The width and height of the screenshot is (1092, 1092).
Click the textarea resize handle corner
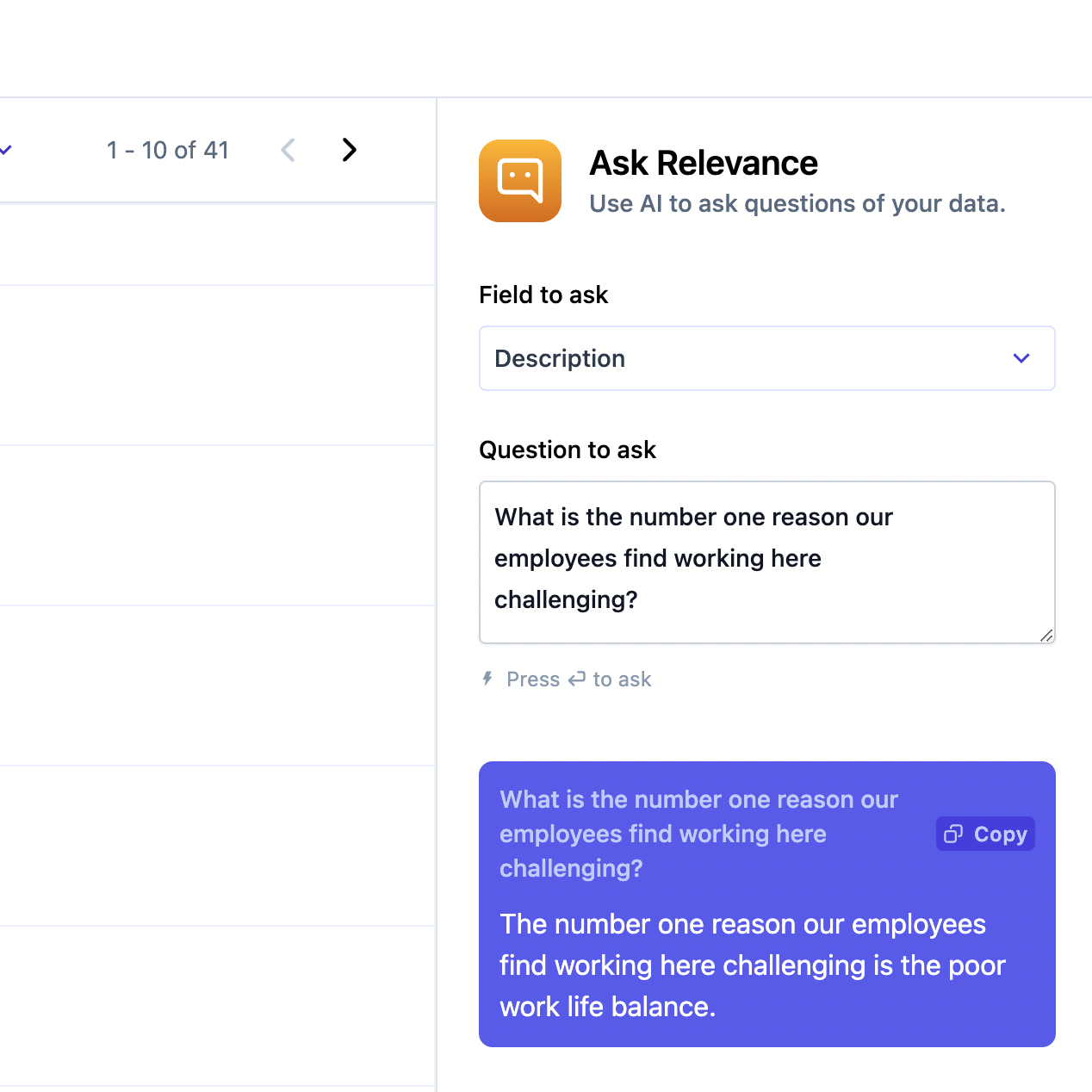tap(1046, 636)
